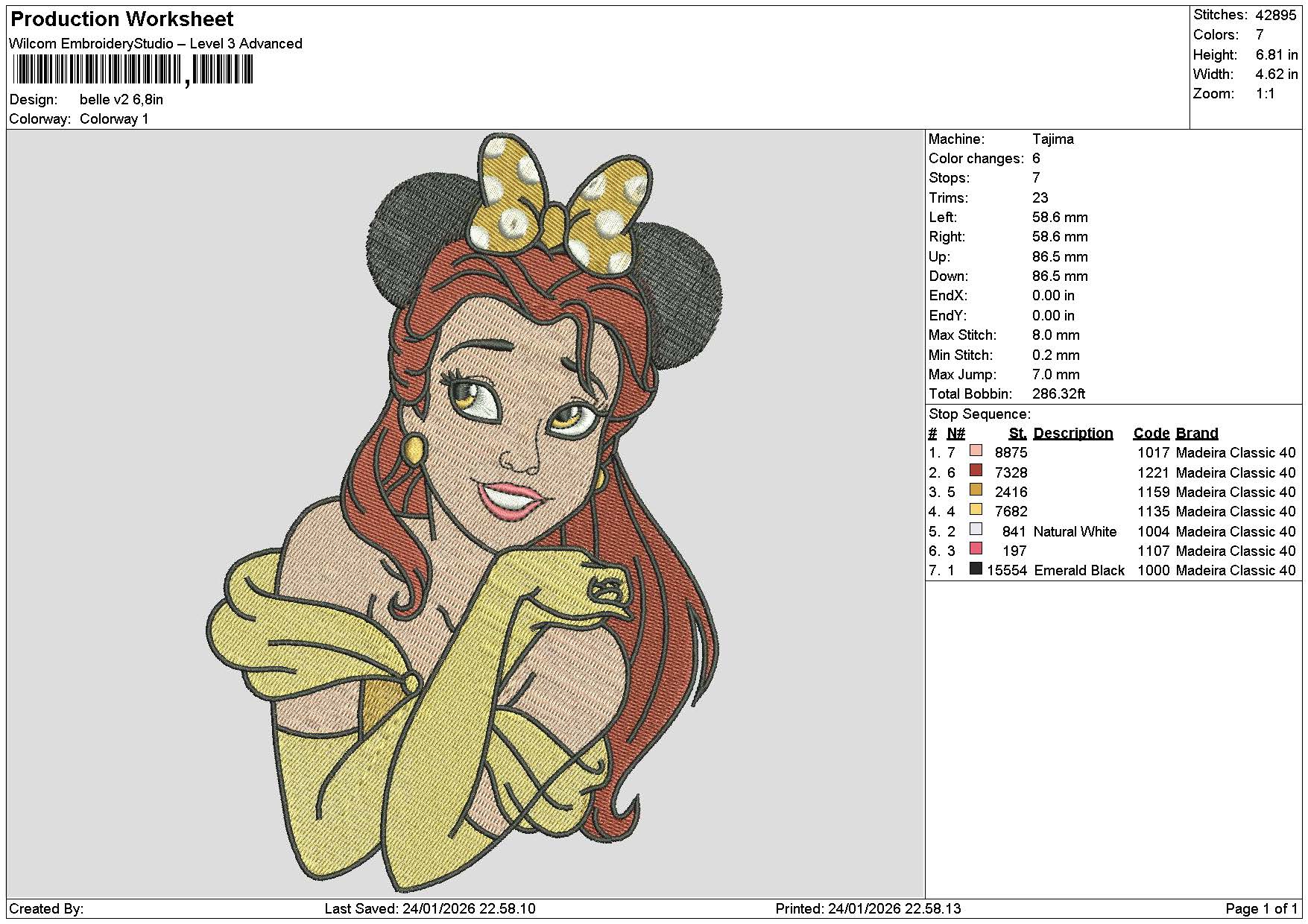Click the pale yellow swatch for thread 1135

click(976, 510)
